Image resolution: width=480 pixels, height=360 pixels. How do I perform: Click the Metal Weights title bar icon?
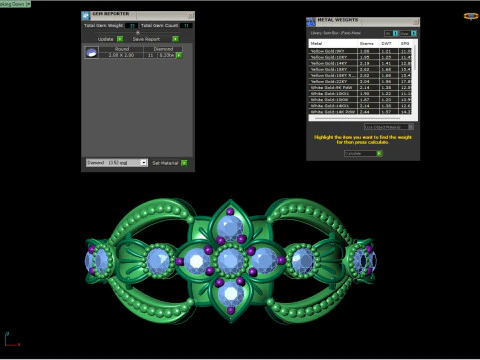[x=311, y=22]
